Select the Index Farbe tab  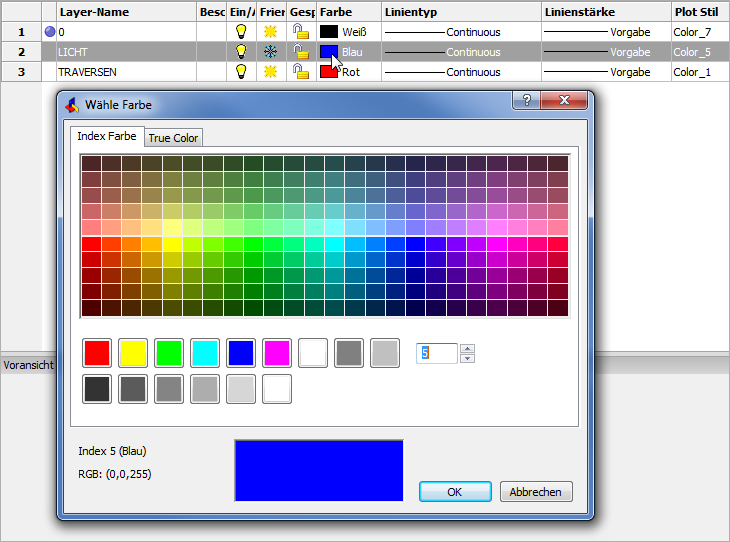coord(107,137)
